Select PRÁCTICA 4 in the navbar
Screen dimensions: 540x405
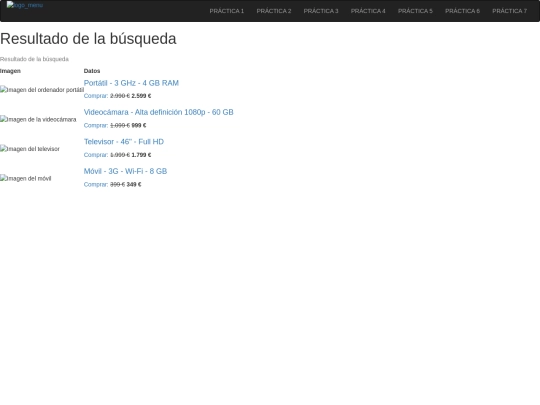pos(368,11)
